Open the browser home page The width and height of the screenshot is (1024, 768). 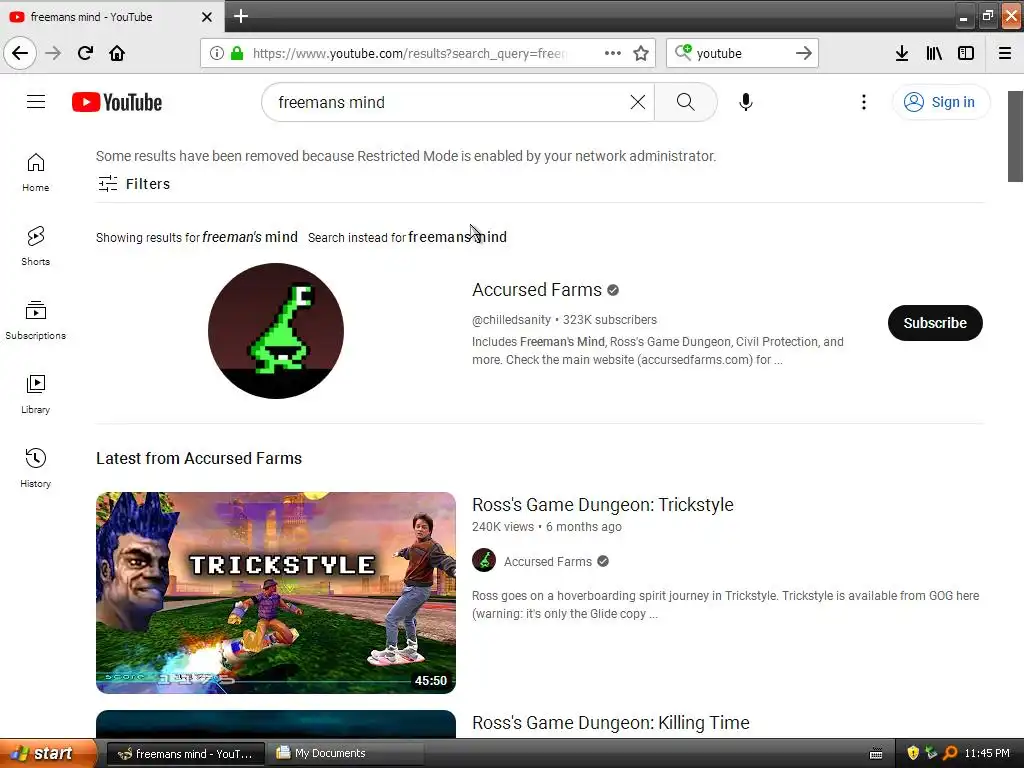coord(117,53)
